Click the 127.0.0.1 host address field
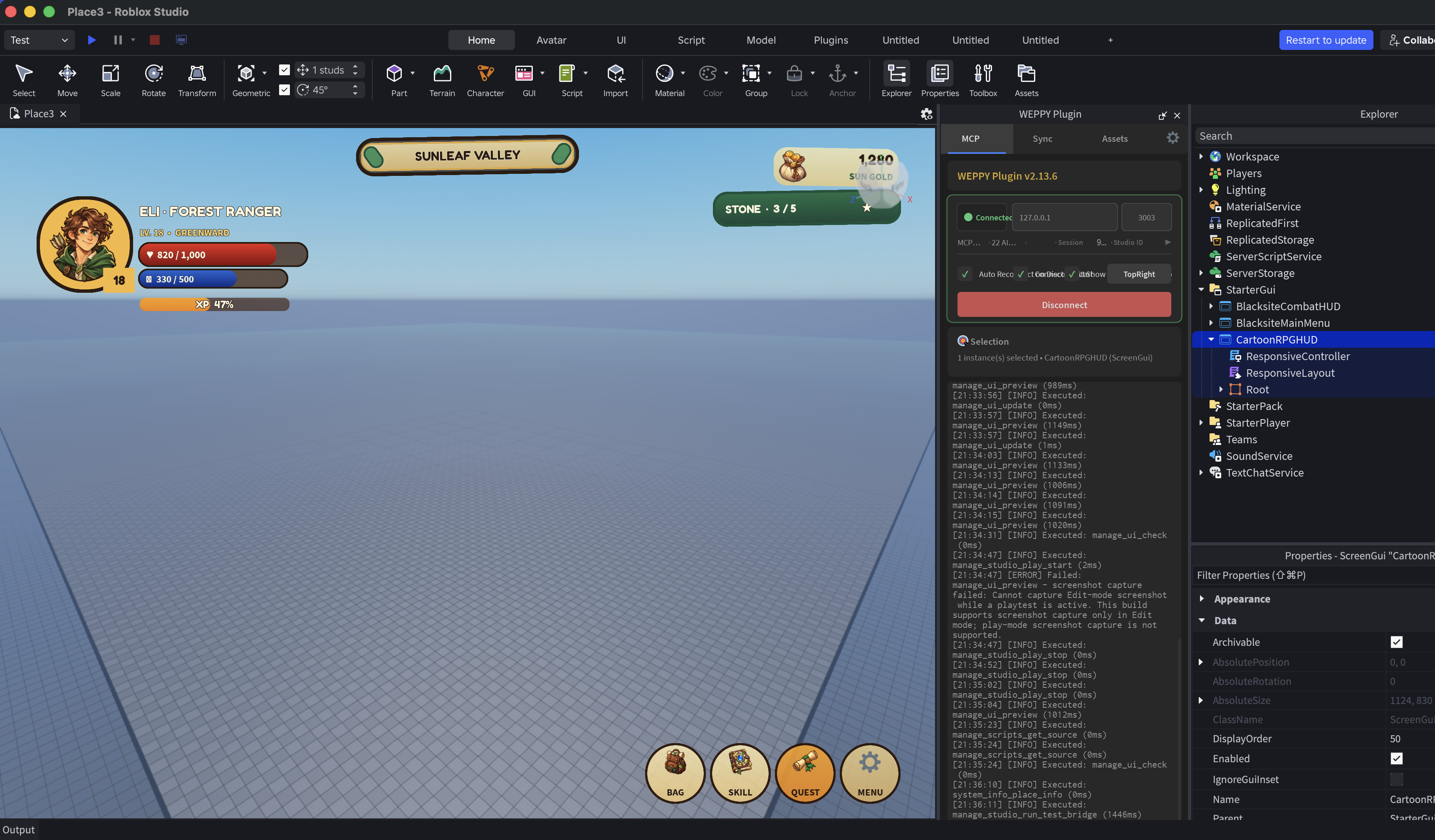 click(x=1064, y=217)
